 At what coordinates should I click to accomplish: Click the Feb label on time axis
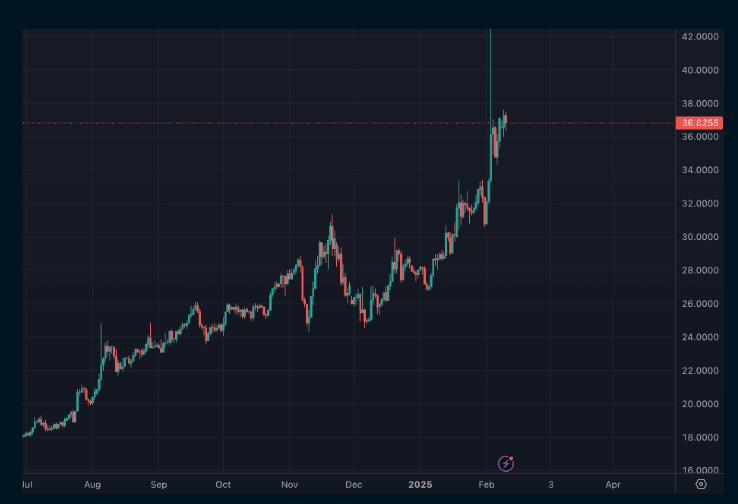[x=487, y=484]
